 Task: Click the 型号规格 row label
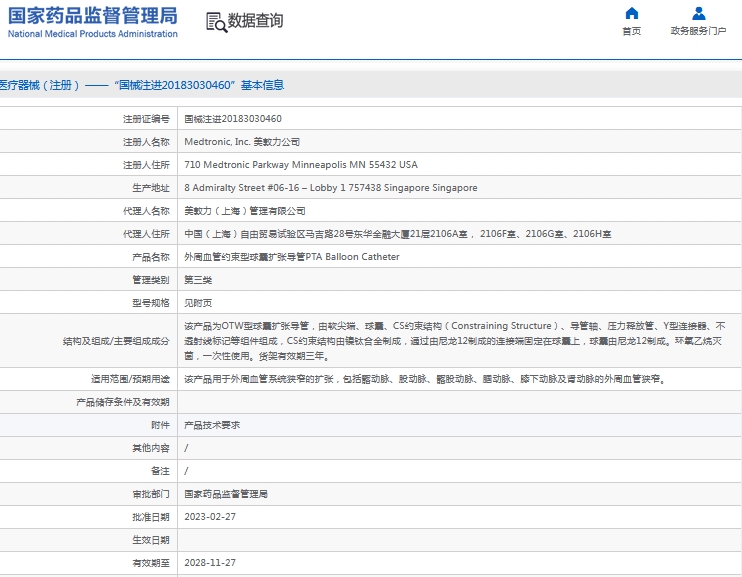click(151, 303)
